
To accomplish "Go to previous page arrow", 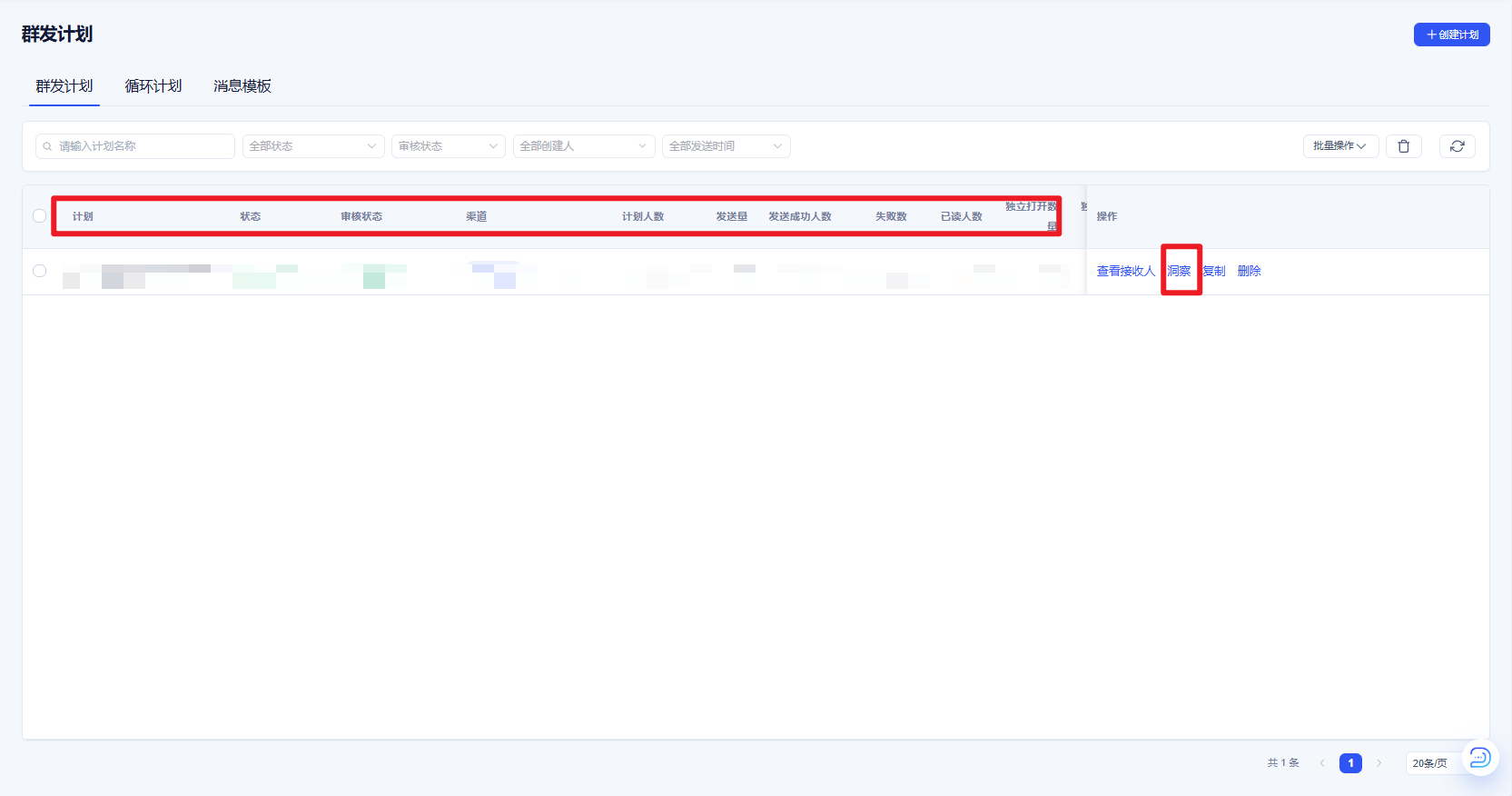I will 1322,763.
